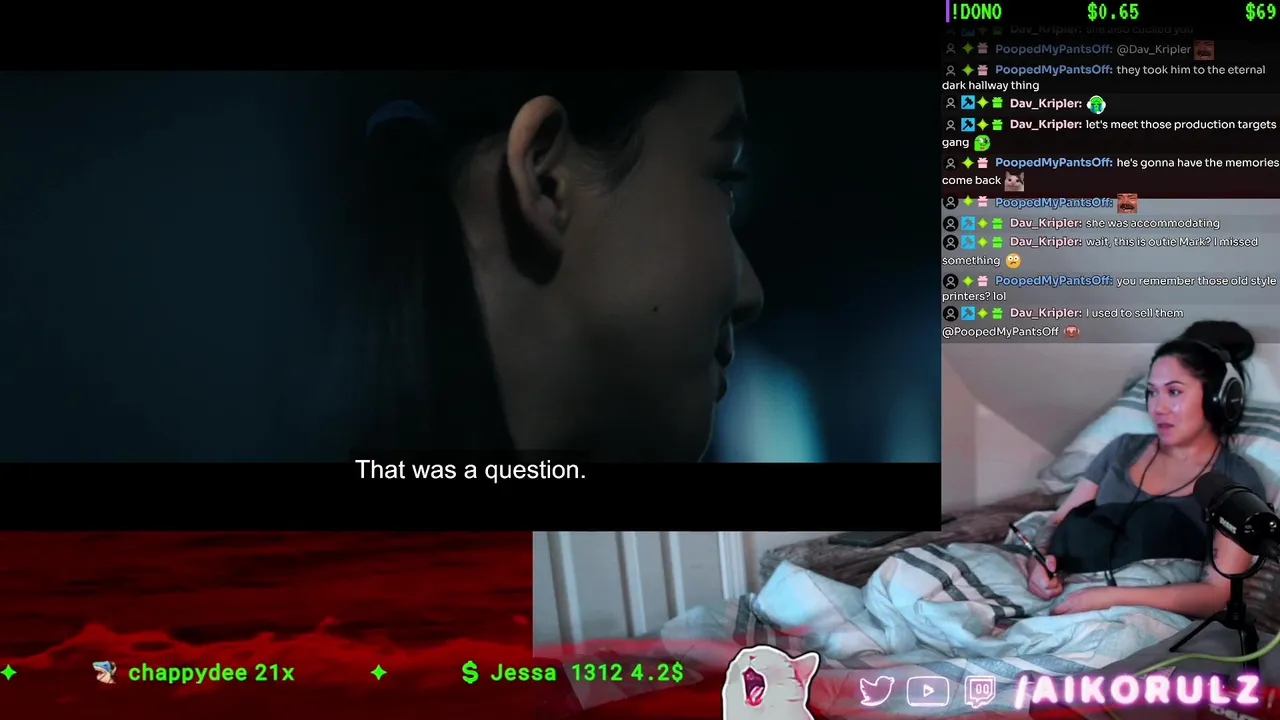
Task: Click the moderator badge beside 'I used to sell them'
Action: click(968, 314)
